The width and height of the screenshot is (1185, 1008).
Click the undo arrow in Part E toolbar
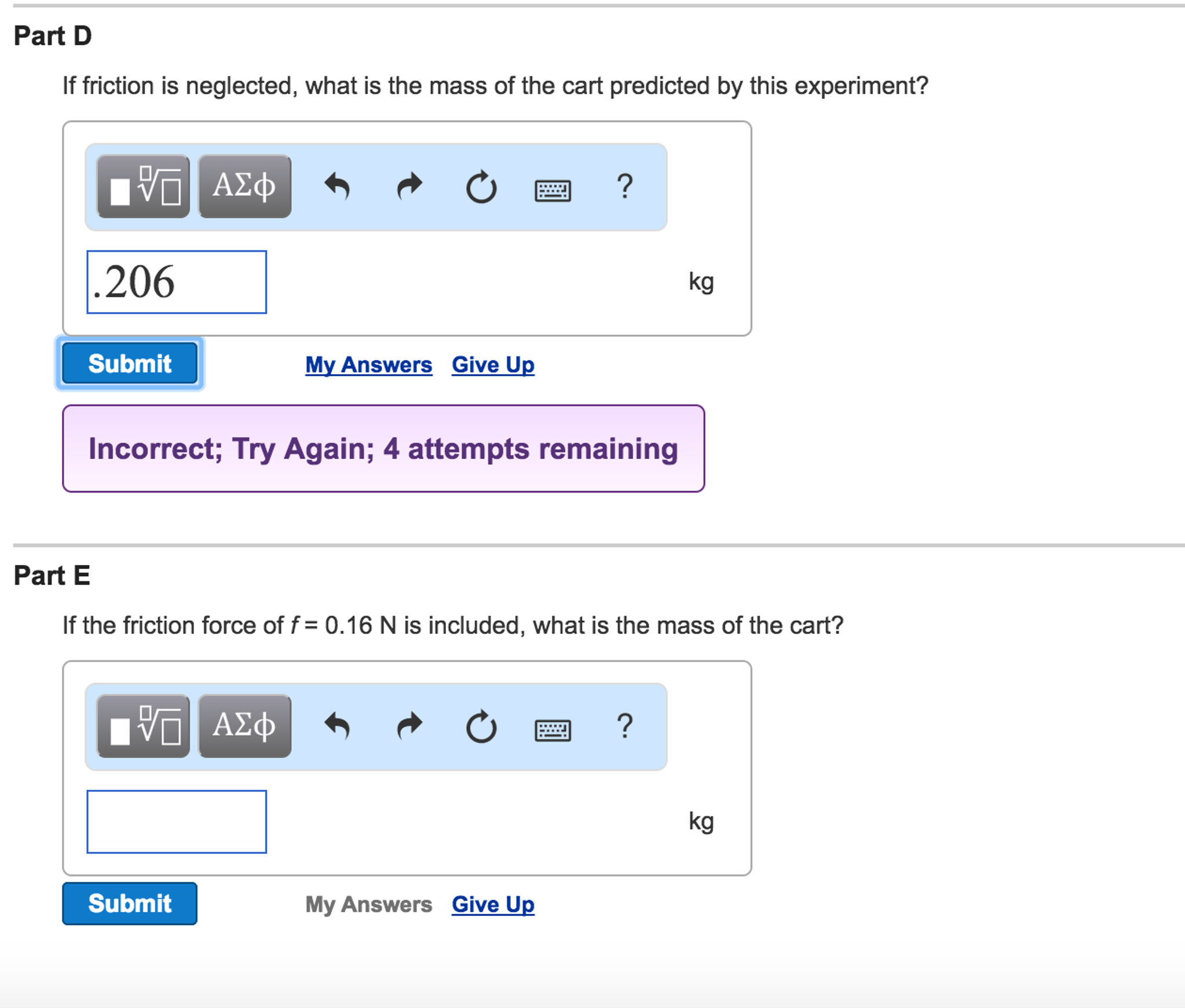click(337, 726)
